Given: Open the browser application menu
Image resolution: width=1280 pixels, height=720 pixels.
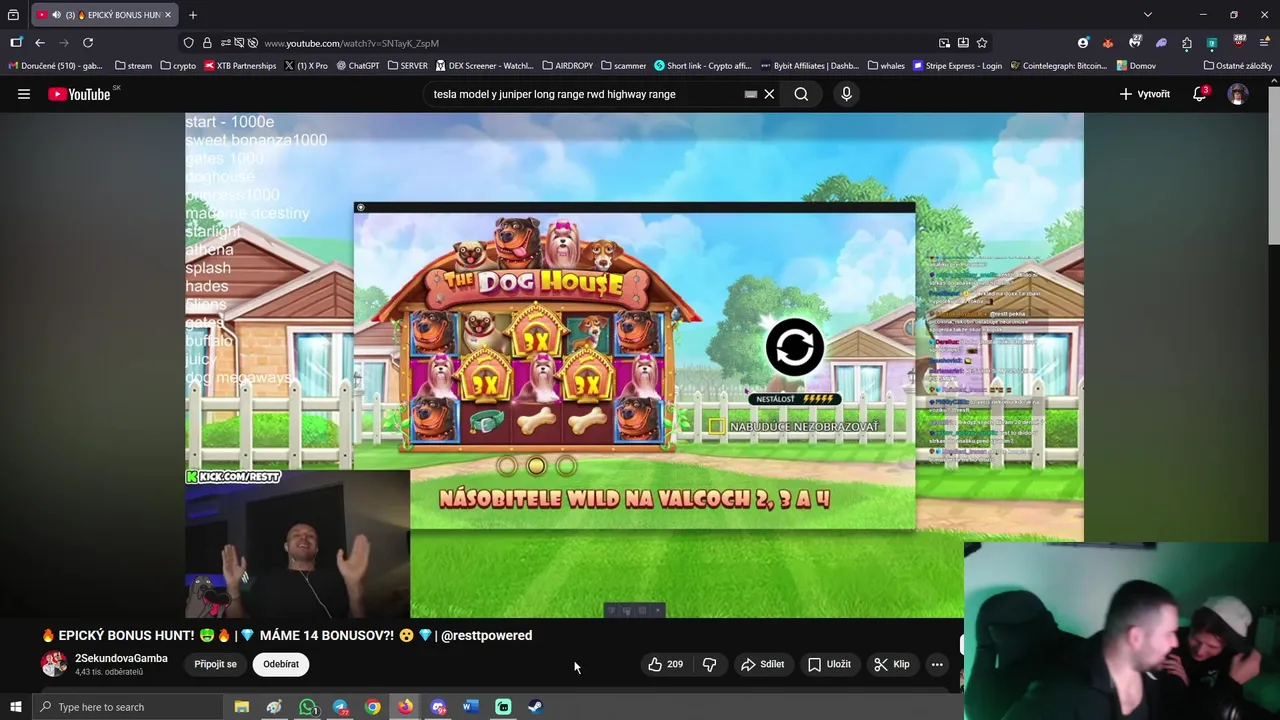Looking at the screenshot, I should [x=1265, y=43].
